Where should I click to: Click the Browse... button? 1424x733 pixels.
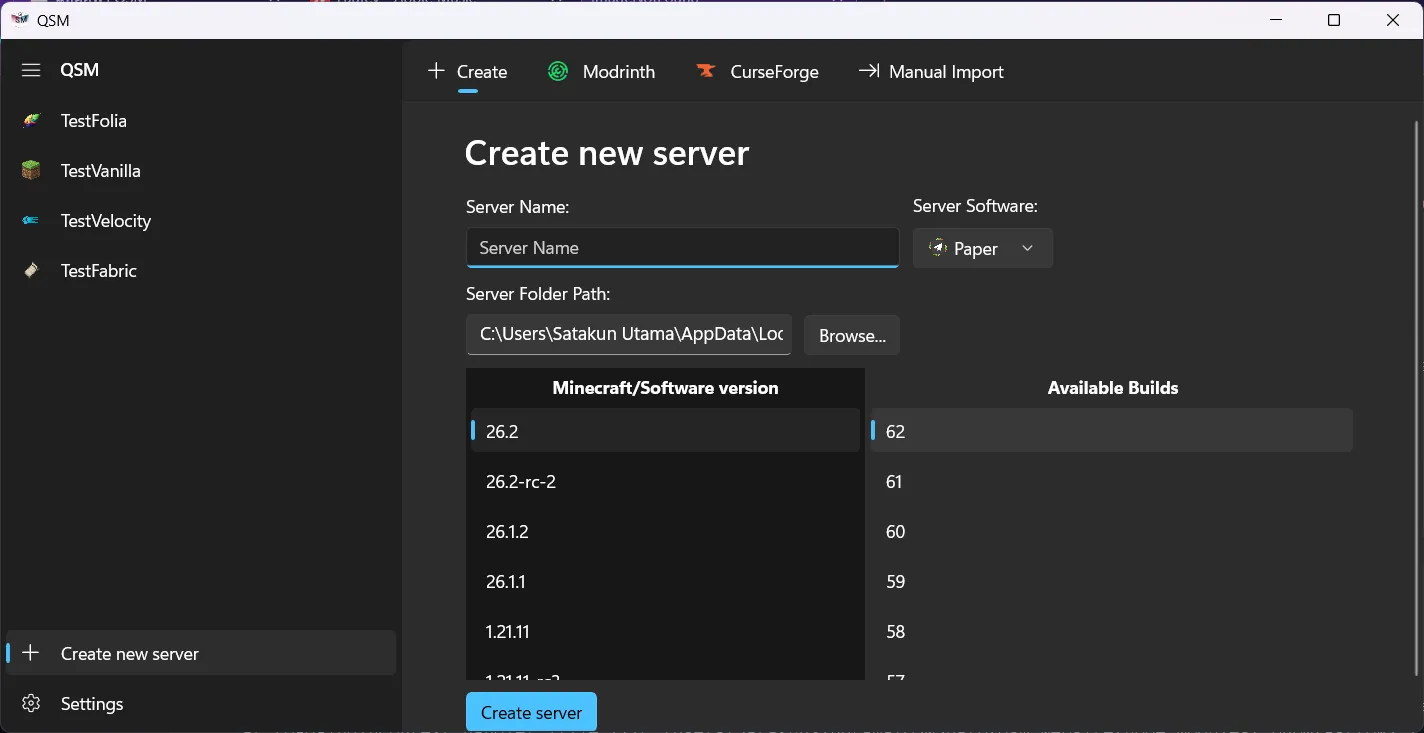(852, 336)
